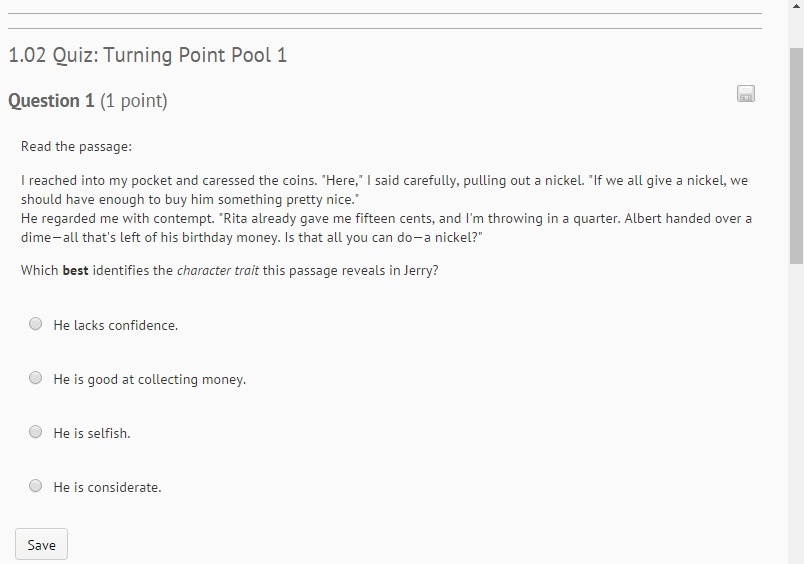
Task: Select the 'He lacks confidence.' radio button
Action: click(36, 324)
